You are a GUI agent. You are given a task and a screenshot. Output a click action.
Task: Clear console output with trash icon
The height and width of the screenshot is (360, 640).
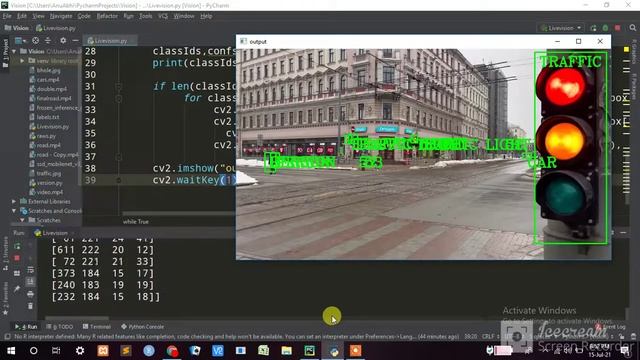pyautogui.click(x=31, y=306)
